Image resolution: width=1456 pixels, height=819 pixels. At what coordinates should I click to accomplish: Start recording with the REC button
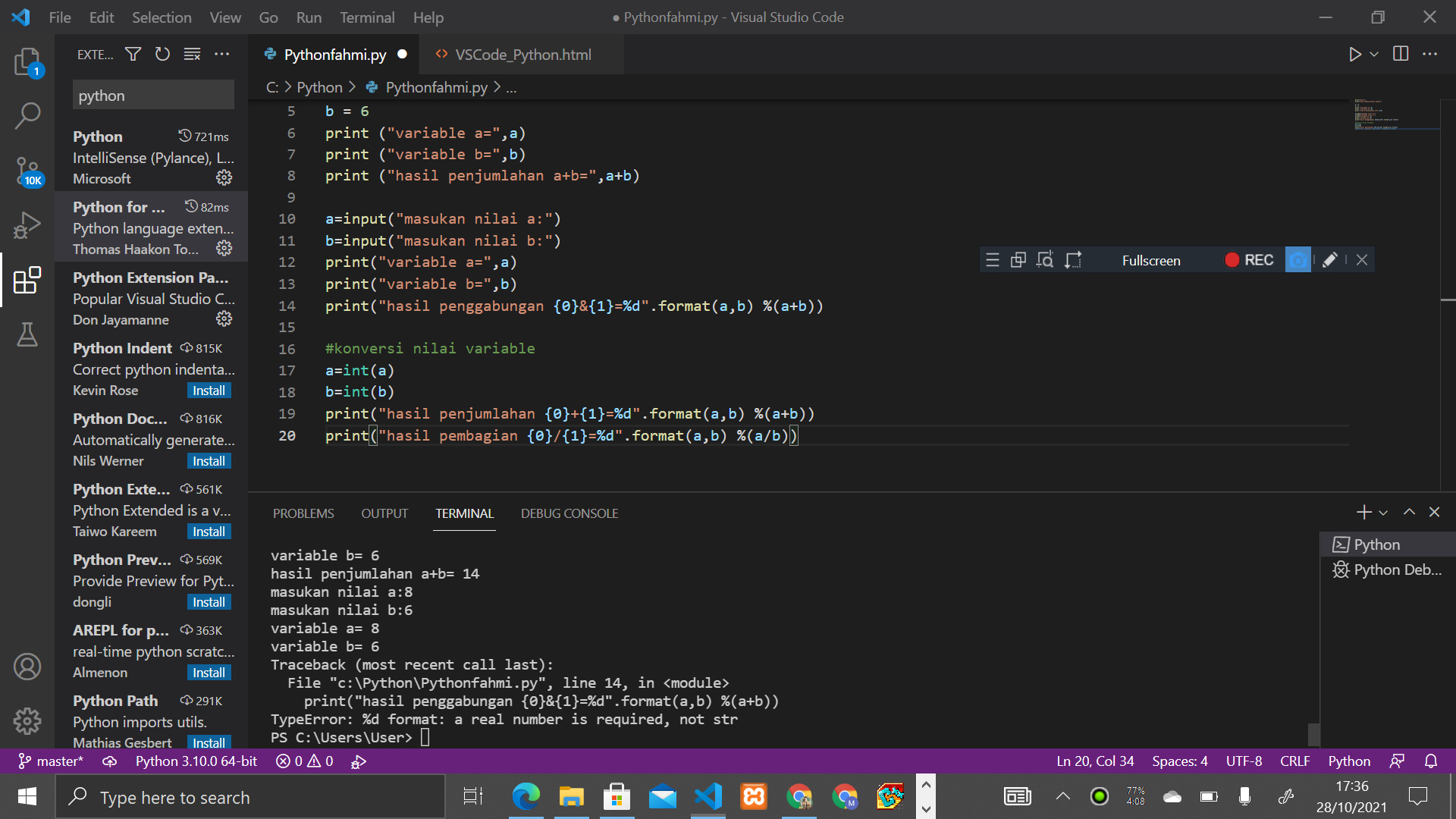(1248, 260)
